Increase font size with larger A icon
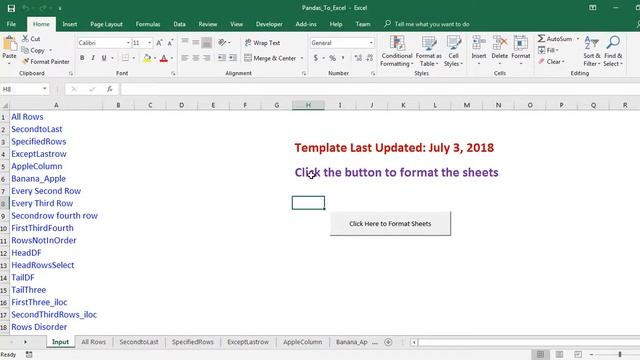Image resolution: width=640 pixels, height=360 pixels. pyautogui.click(x=160, y=43)
